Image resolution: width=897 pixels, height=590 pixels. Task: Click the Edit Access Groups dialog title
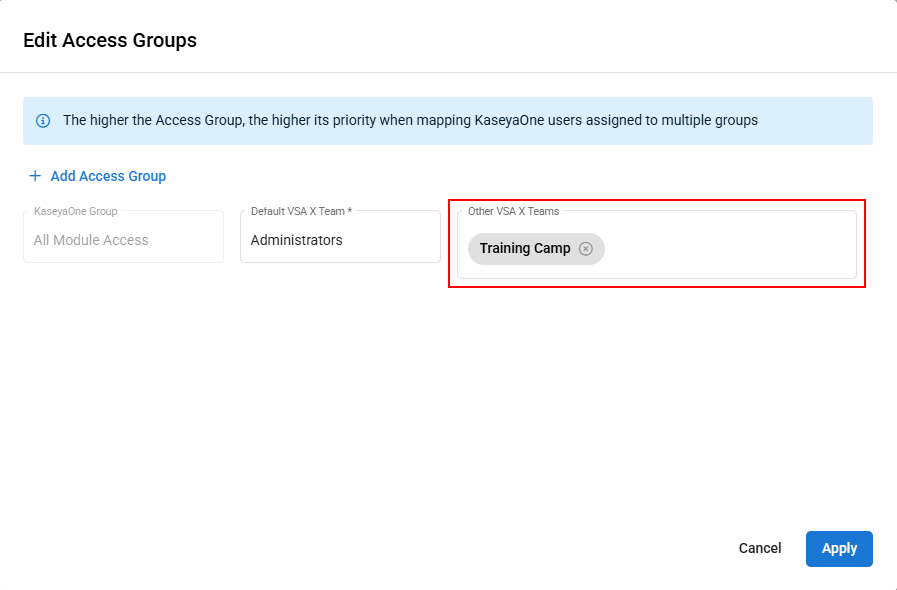pyautogui.click(x=110, y=41)
